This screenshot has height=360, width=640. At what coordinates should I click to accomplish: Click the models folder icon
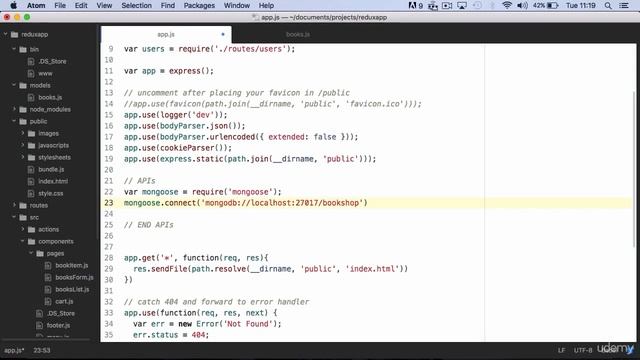[23, 85]
